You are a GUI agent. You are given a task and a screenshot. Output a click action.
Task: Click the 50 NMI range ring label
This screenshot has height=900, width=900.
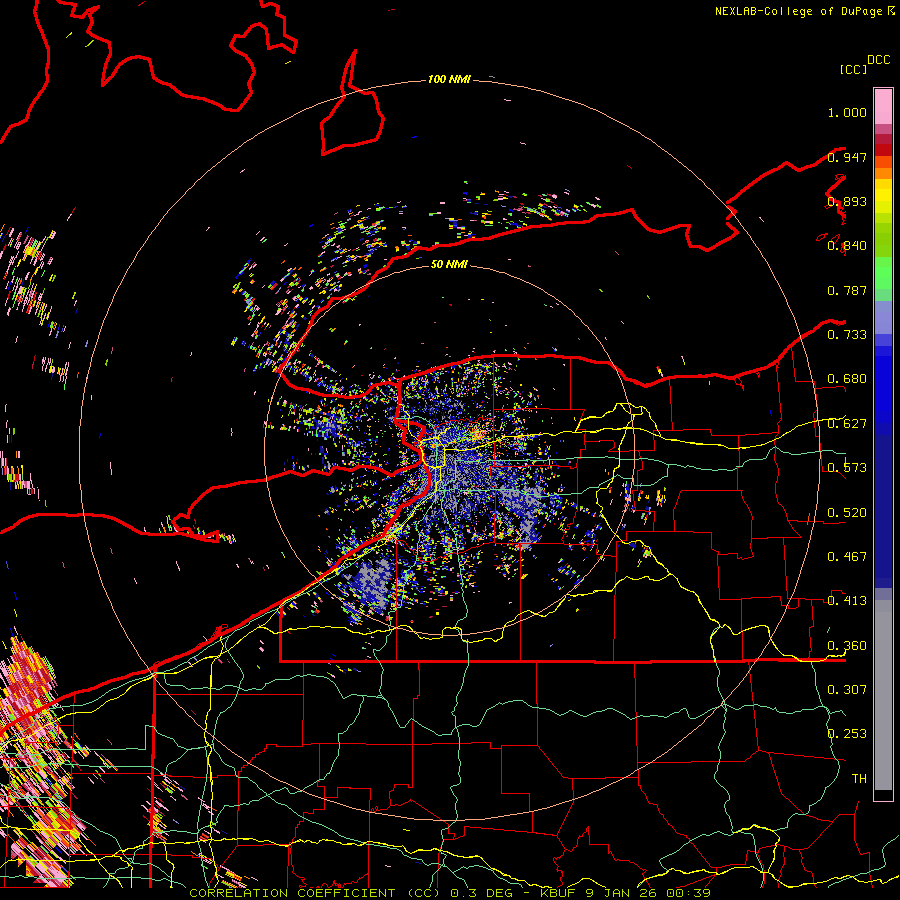click(449, 264)
